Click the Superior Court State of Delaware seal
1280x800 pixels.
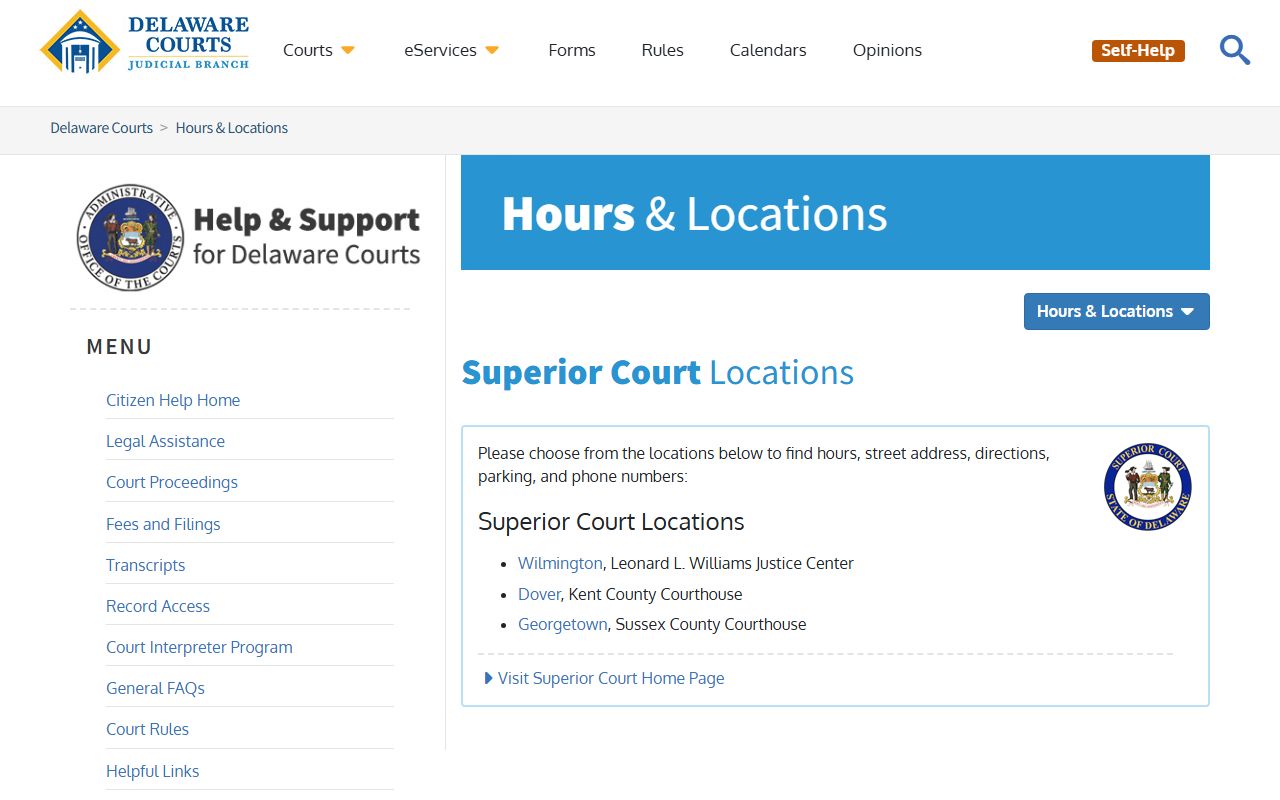click(1148, 487)
